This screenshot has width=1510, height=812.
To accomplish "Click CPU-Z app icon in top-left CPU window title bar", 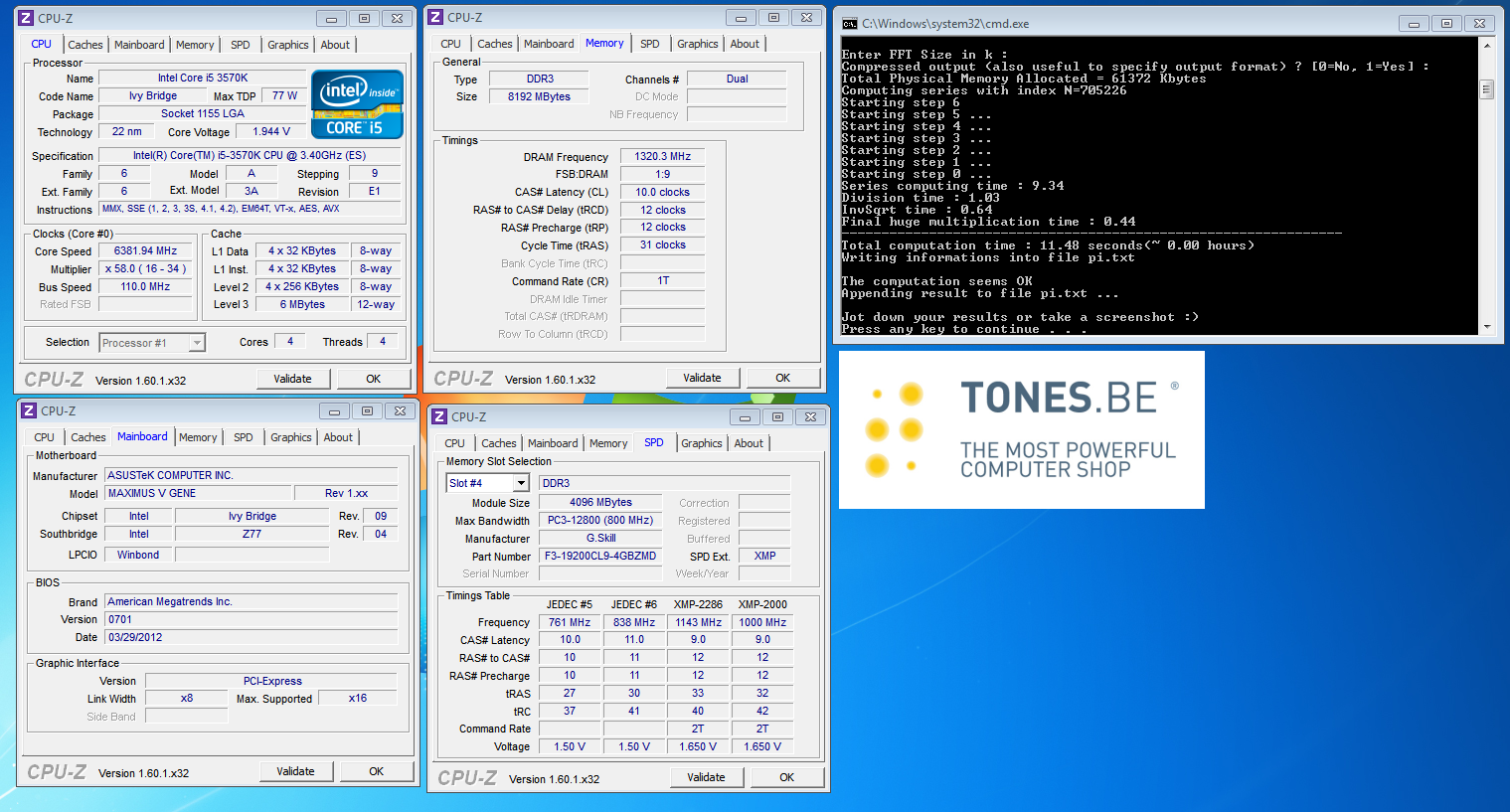I will [x=26, y=18].
